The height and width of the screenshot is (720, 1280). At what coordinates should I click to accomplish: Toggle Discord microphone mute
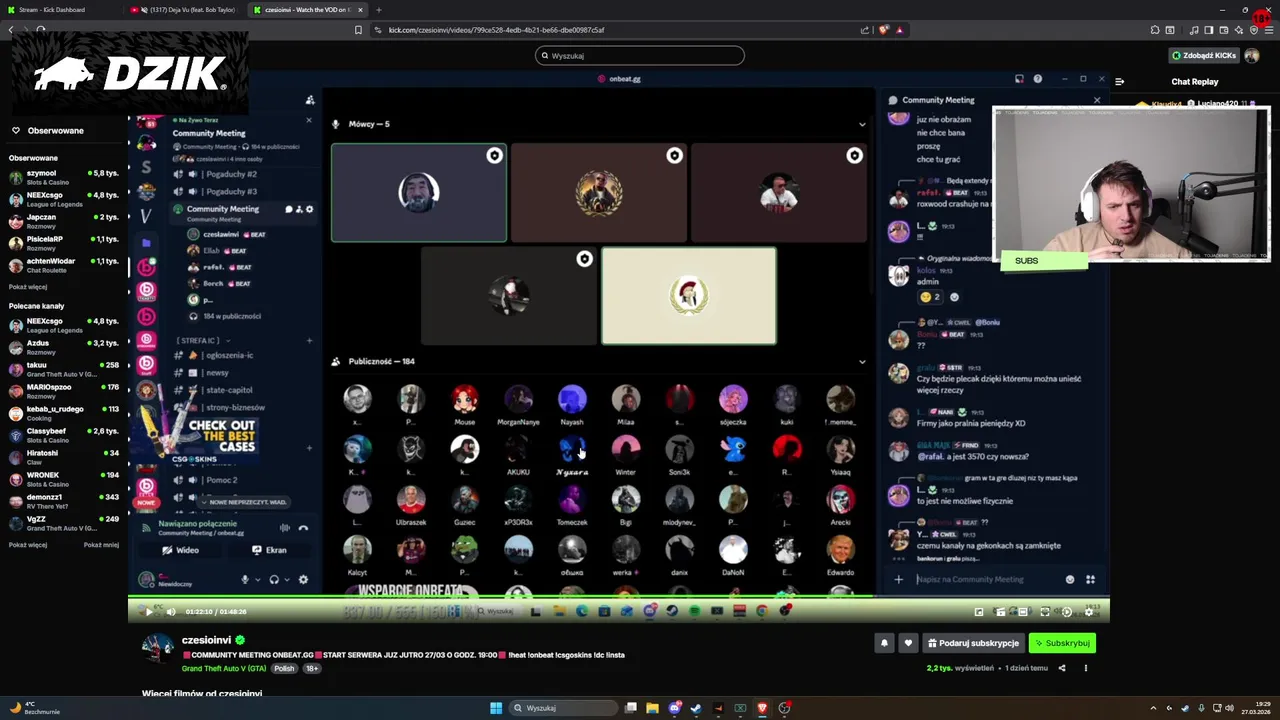click(245, 579)
